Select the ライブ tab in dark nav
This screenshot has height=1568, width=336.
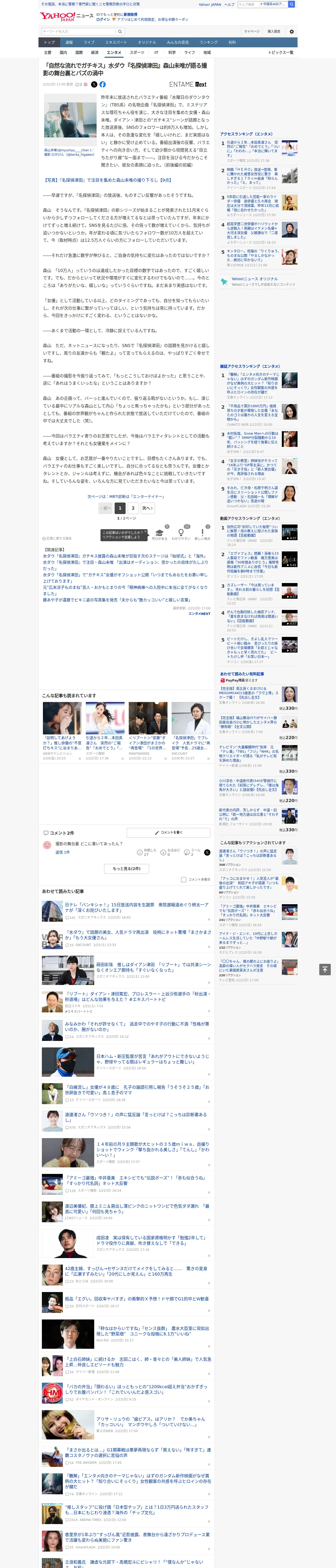click(89, 42)
